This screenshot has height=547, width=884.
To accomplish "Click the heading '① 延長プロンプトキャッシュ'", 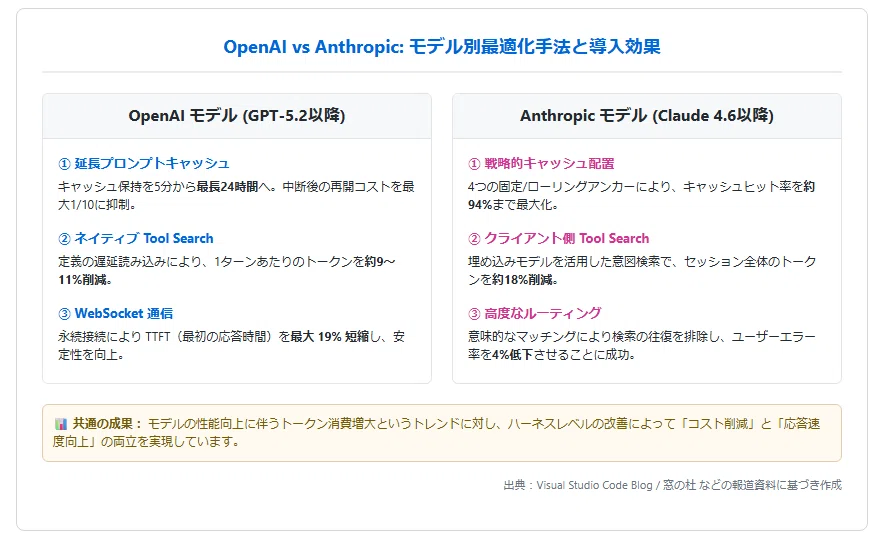I will (x=144, y=164).
